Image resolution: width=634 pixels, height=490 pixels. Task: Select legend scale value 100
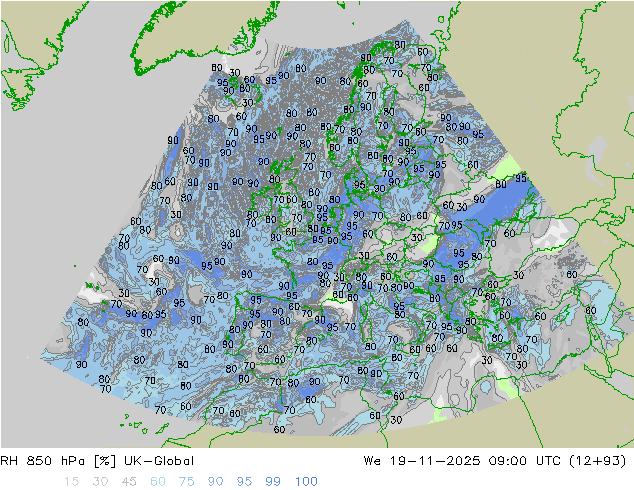[306, 482]
